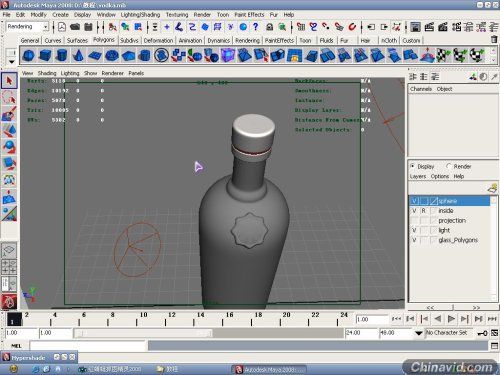Select the Rotate tool in toolbox
This screenshot has width=500, height=375.
(9, 147)
